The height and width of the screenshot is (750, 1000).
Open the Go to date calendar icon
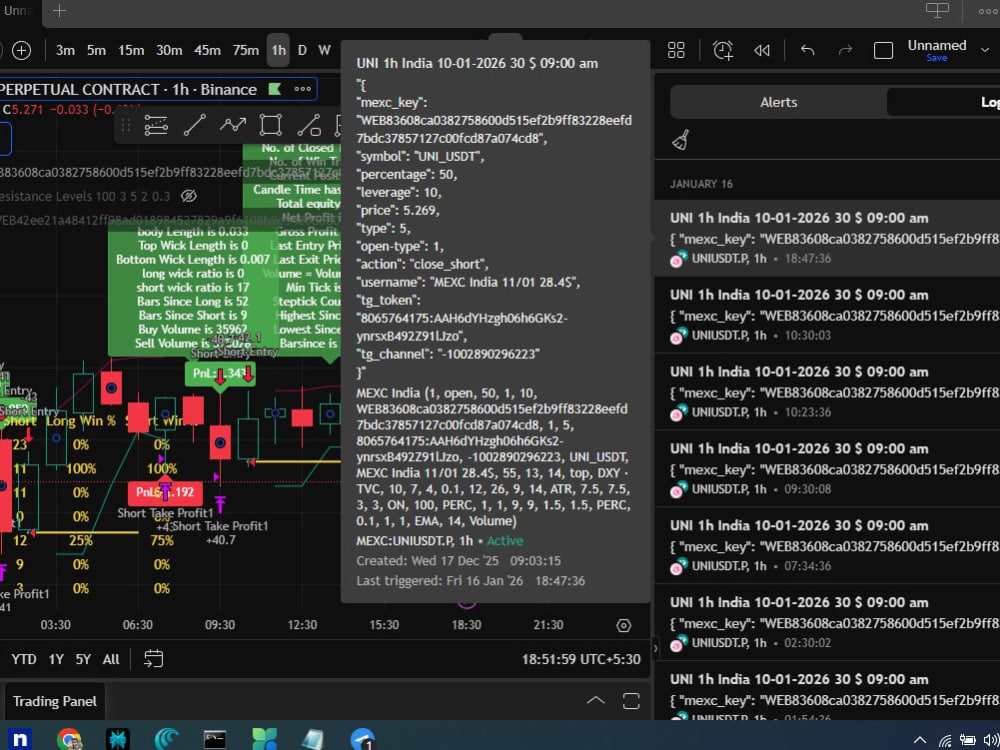pyautogui.click(x=154, y=659)
